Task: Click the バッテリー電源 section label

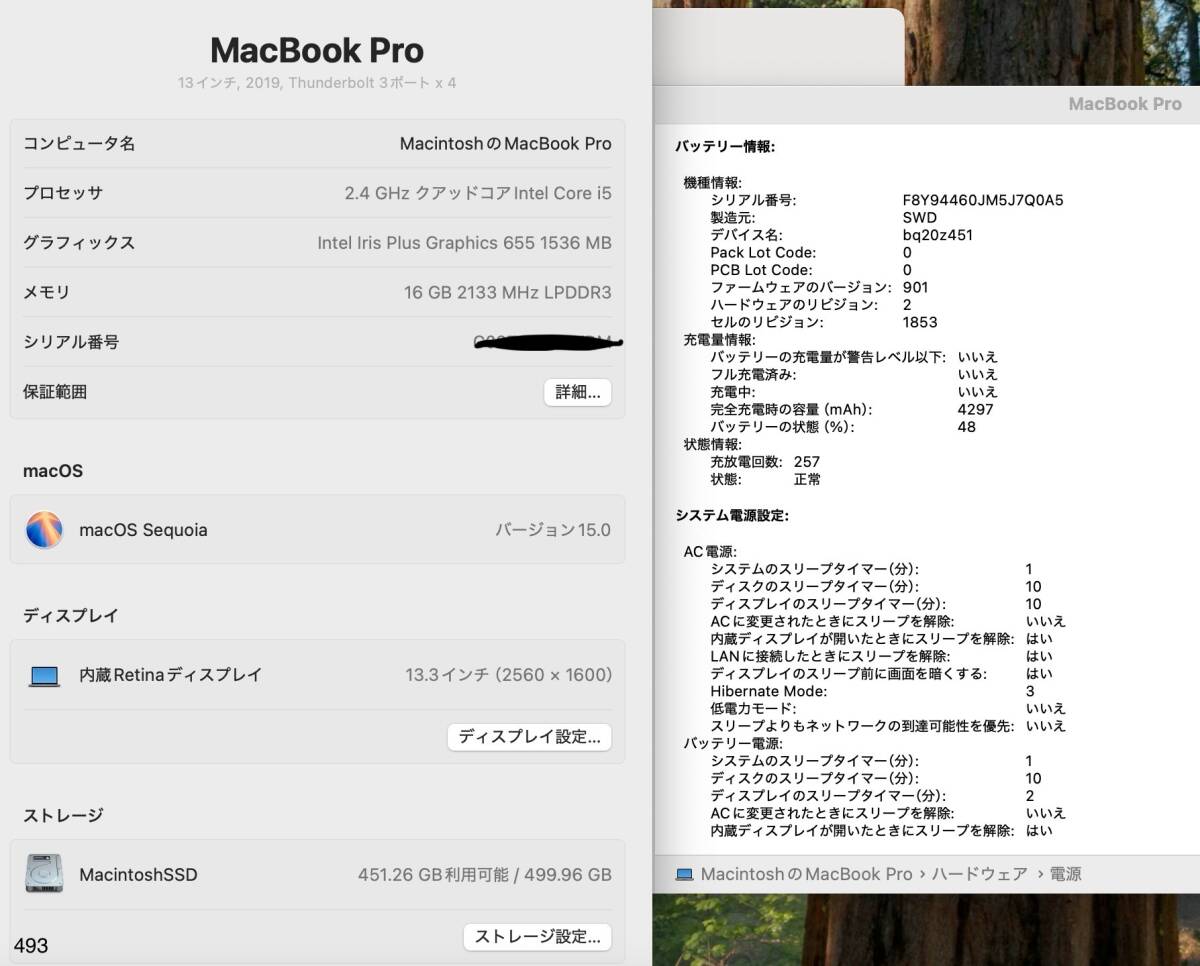Action: pyautogui.click(x=733, y=743)
